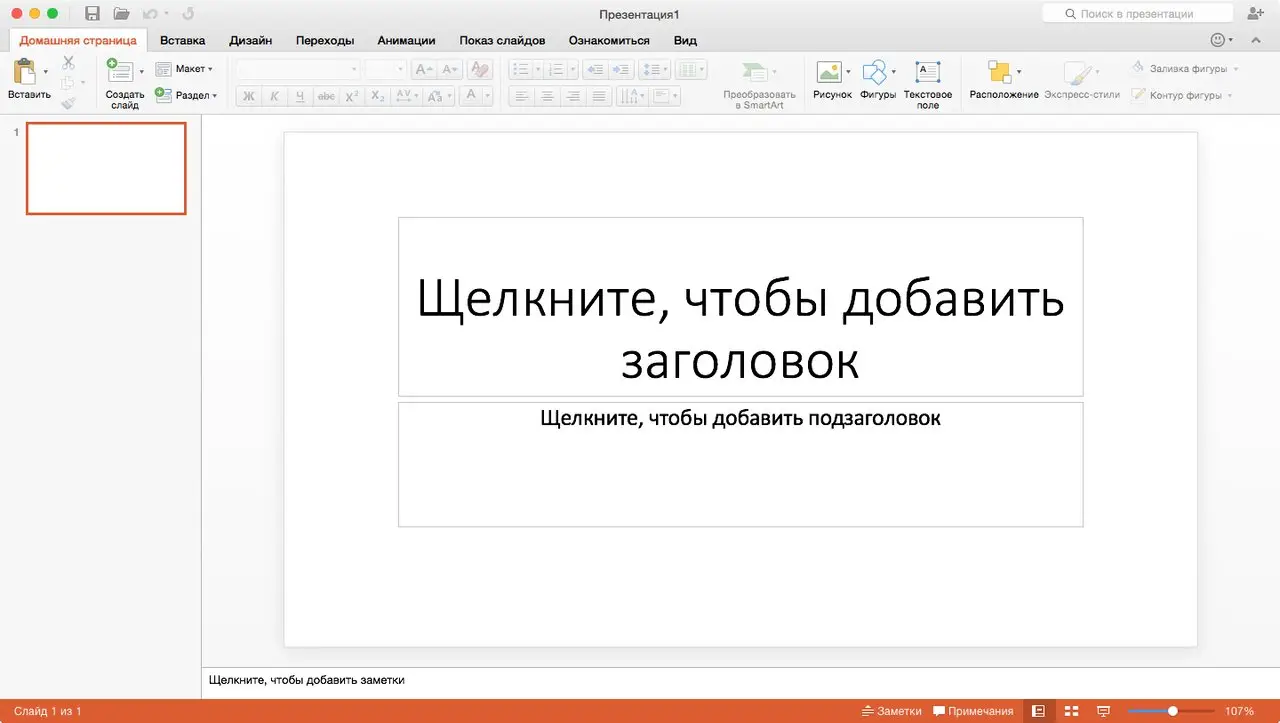Screen dimensions: 1280x723
Task: Start slideshow from the status bar icon
Action: (1104, 711)
